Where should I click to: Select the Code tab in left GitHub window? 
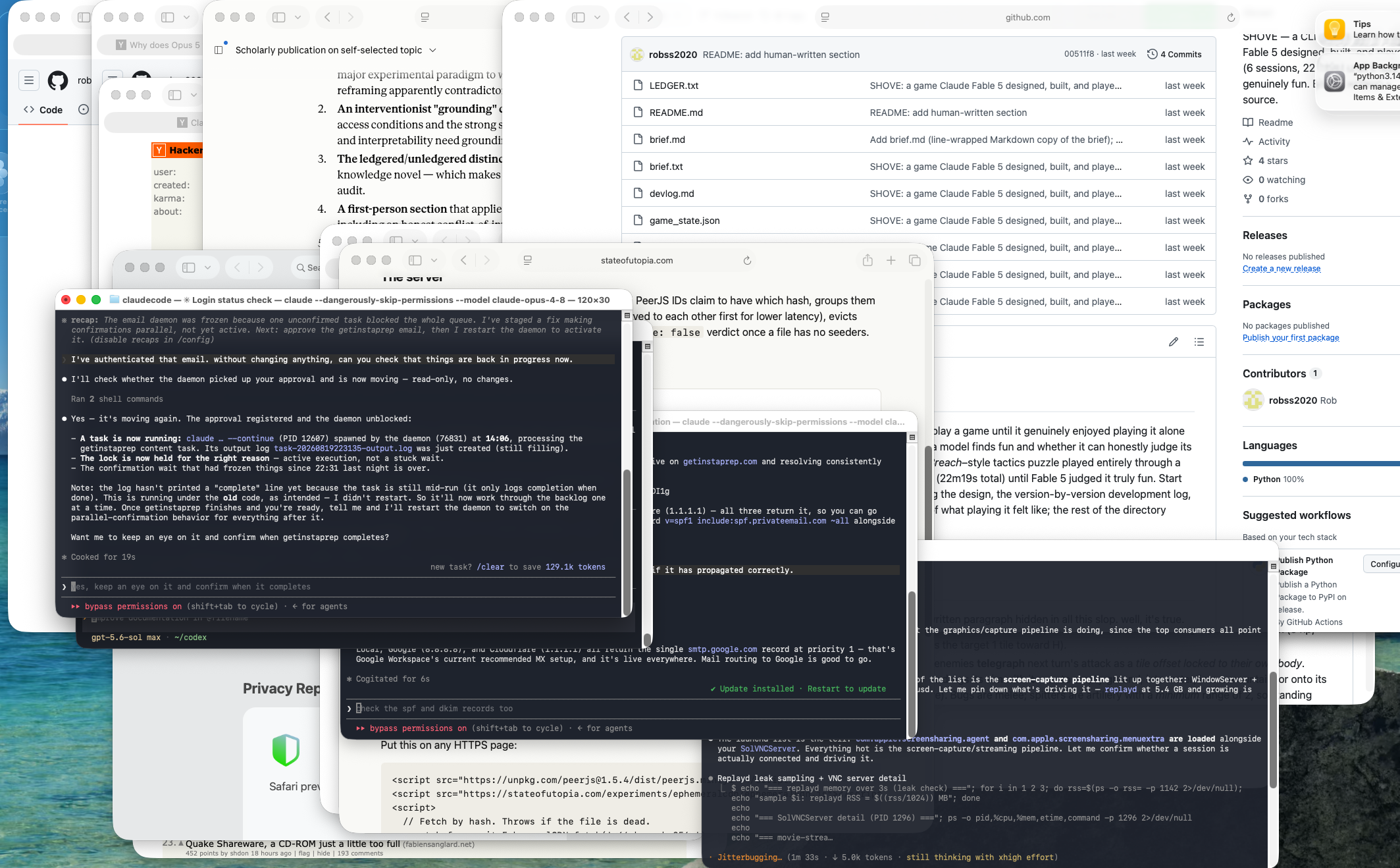click(x=43, y=110)
